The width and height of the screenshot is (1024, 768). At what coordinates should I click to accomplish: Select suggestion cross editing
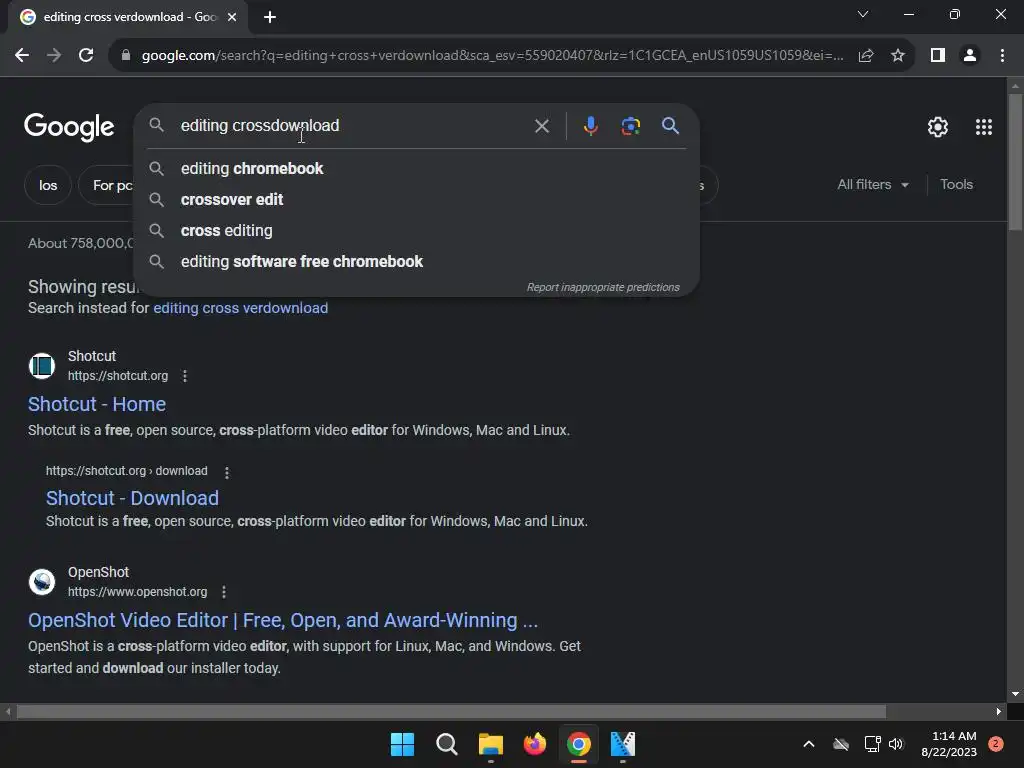pos(416,231)
